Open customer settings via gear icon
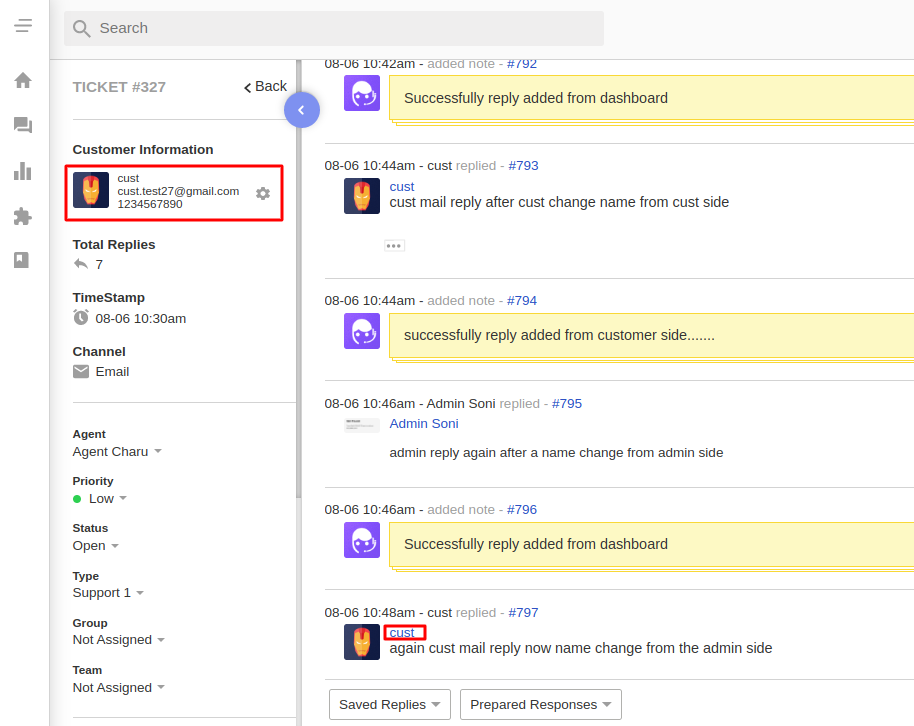 [x=262, y=194]
